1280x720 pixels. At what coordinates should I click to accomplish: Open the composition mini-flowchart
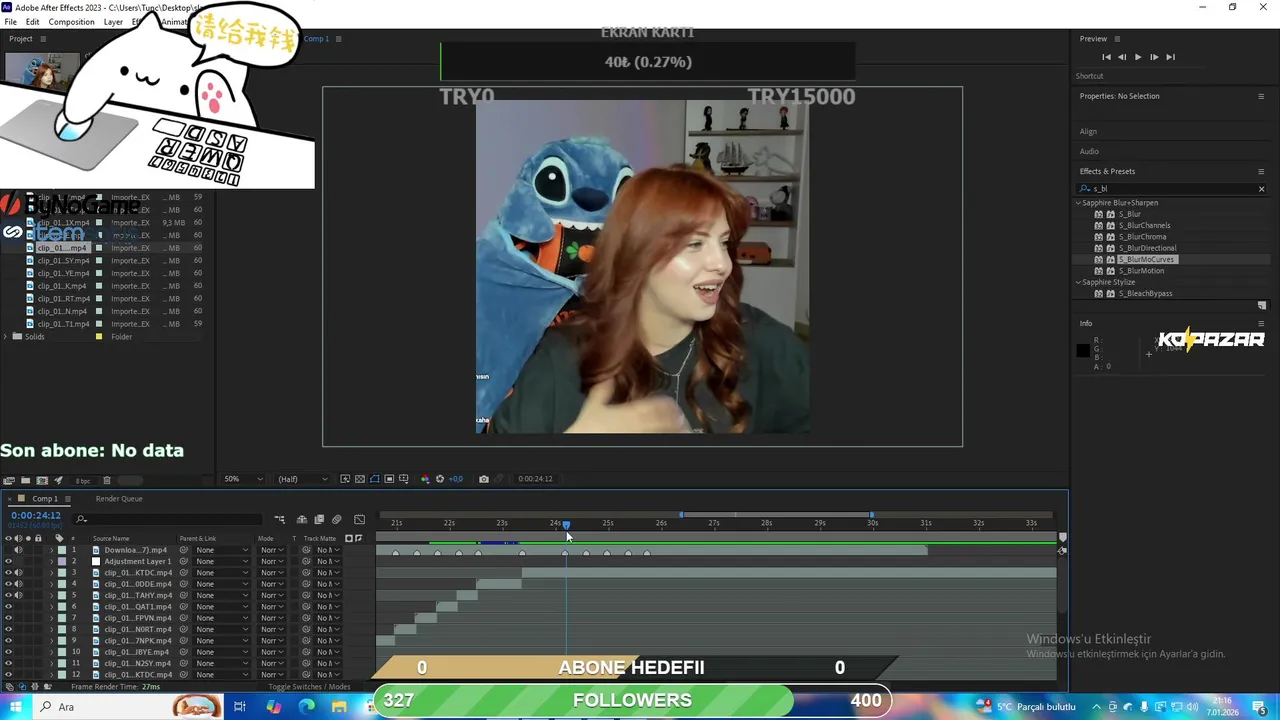[280, 520]
